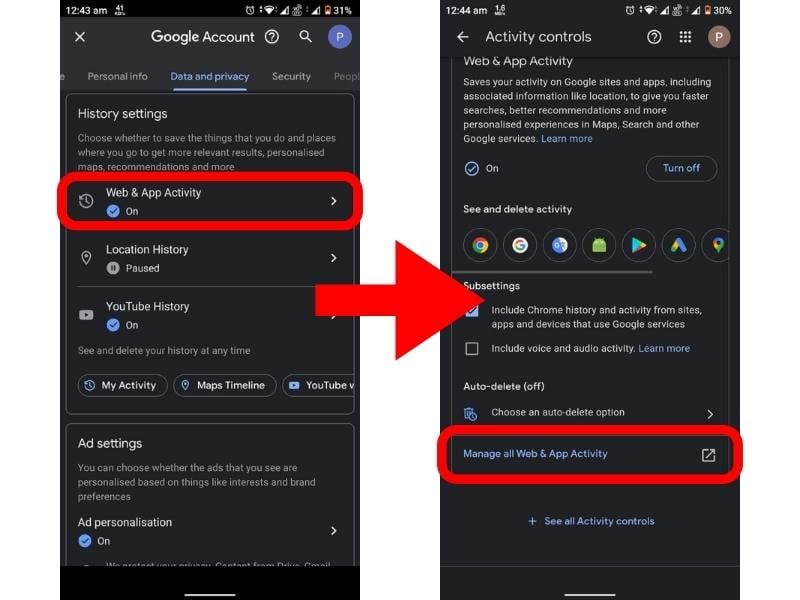The image size is (800, 600).
Task: Tap the search magnifier in Google Account
Action: (x=305, y=36)
